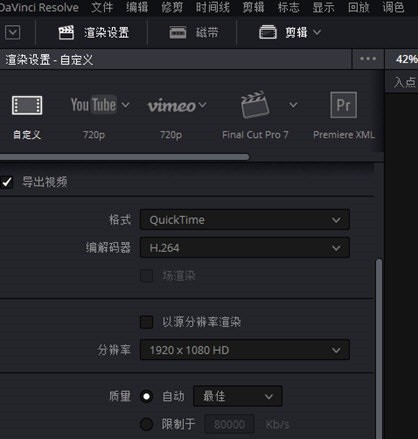Open the 调色 menu
The image size is (418, 439).
click(x=393, y=7)
